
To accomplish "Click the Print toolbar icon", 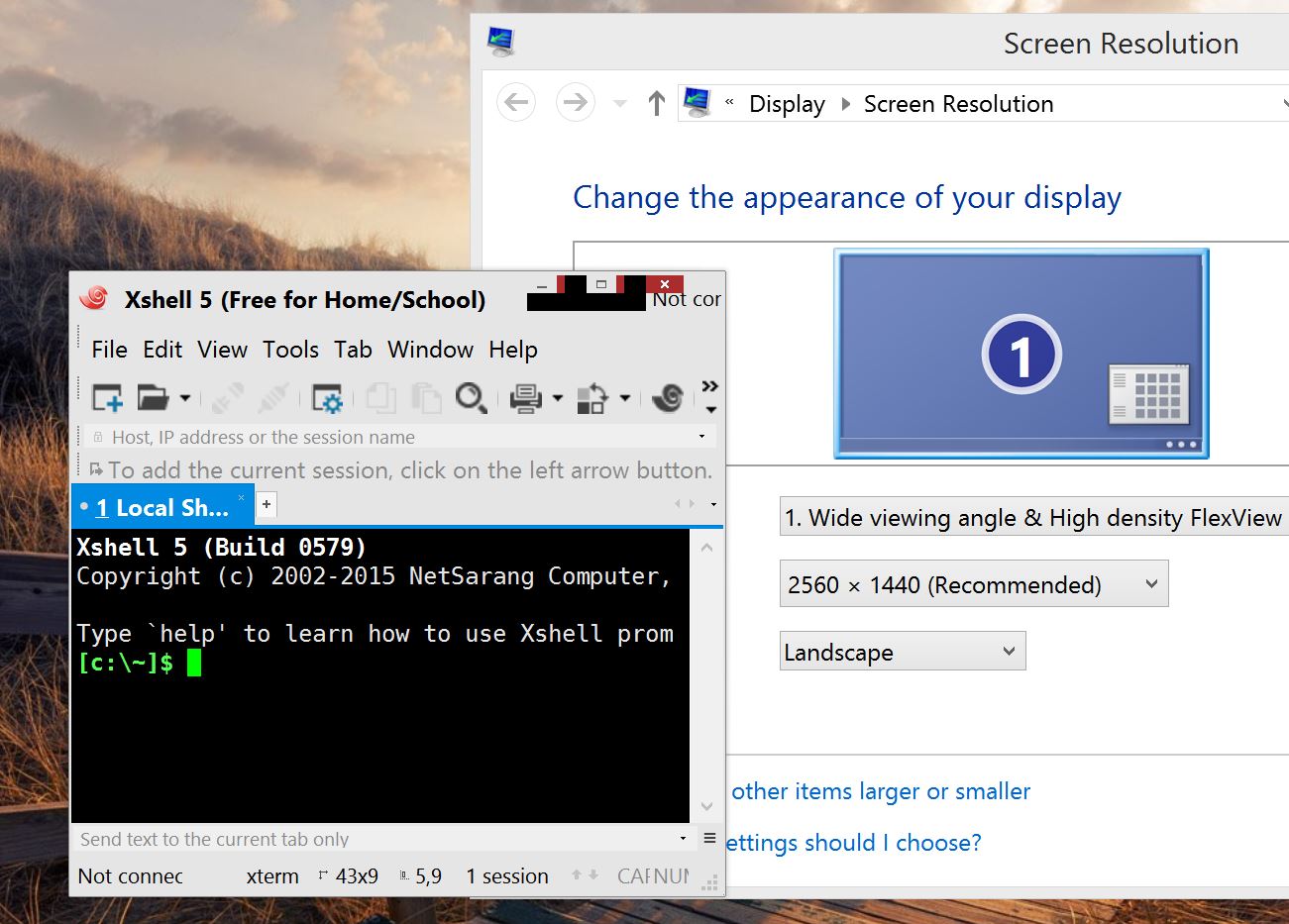I will [x=526, y=397].
